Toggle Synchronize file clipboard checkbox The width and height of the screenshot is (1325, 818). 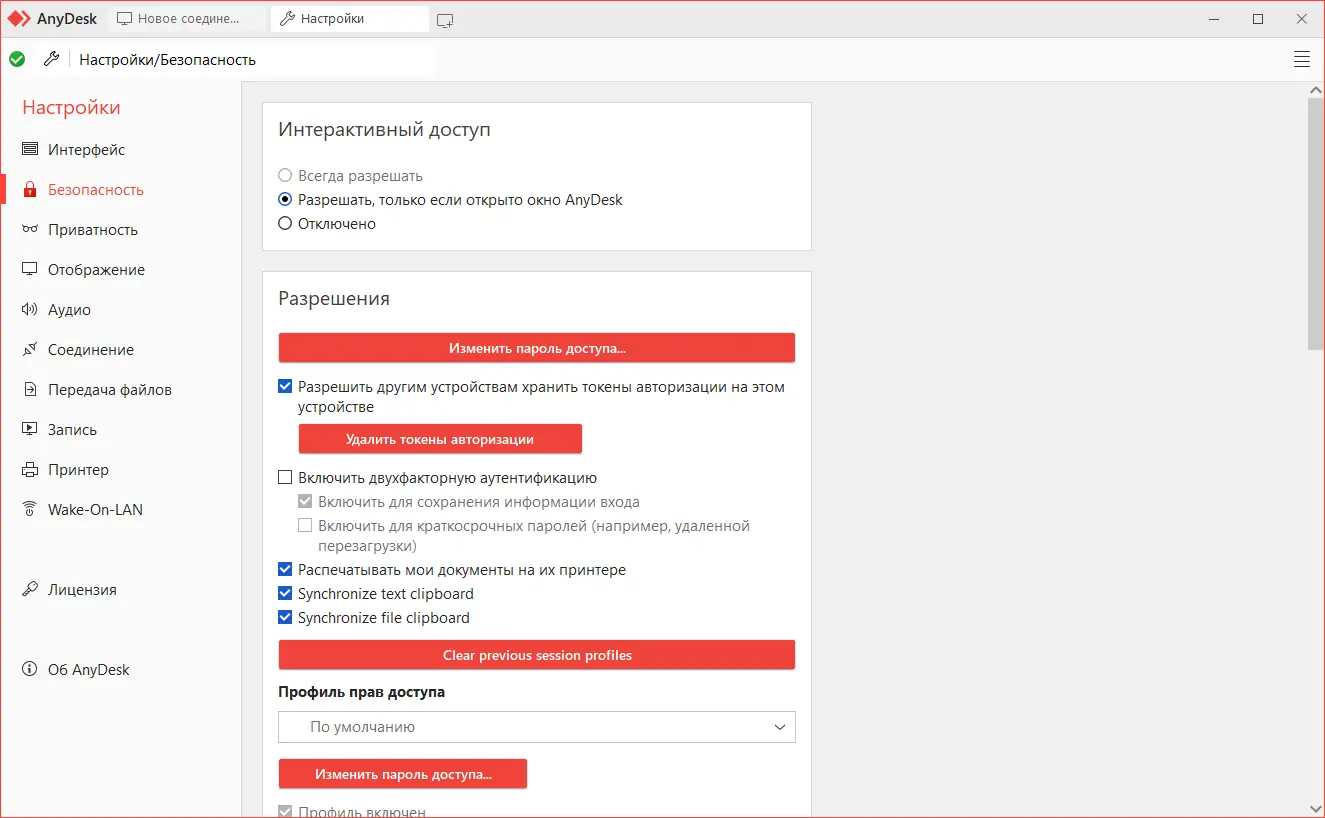pyautogui.click(x=285, y=618)
